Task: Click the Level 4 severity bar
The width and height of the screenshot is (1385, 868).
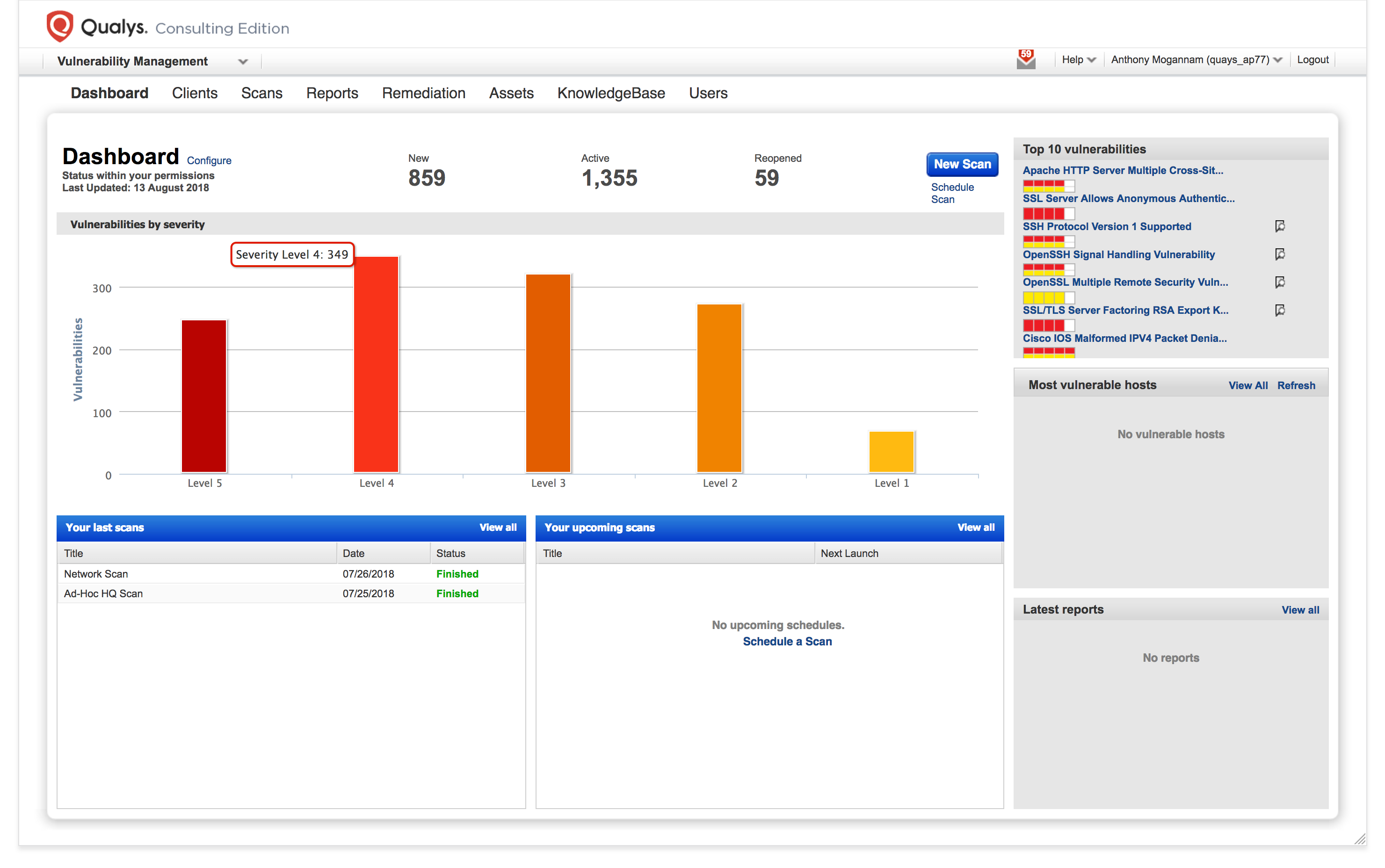Action: click(376, 364)
